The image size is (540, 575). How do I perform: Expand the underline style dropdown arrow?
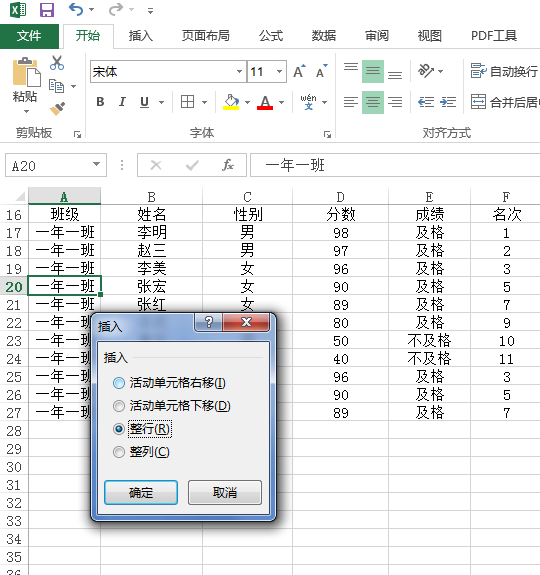coord(161,102)
